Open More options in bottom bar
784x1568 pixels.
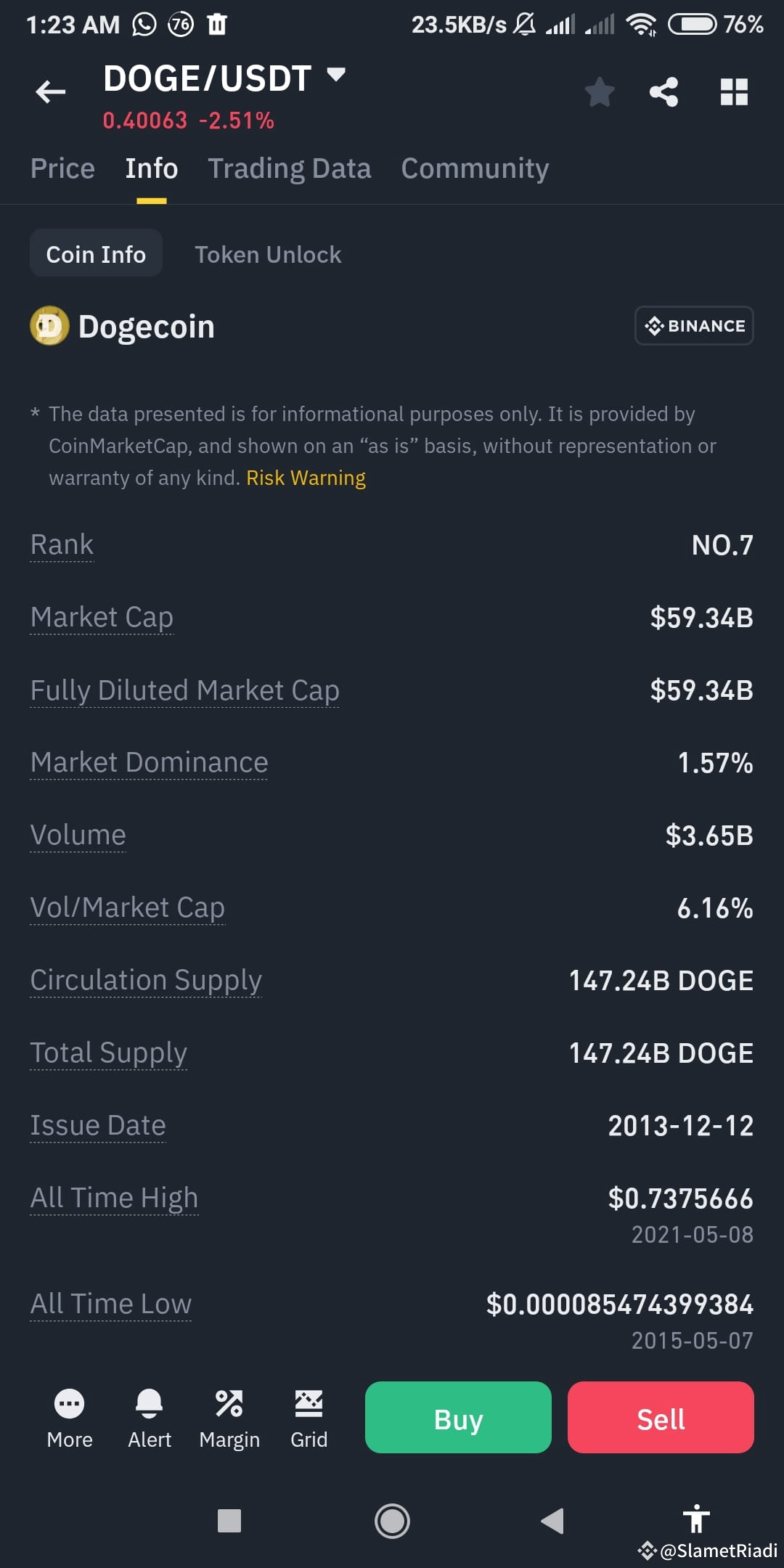click(x=69, y=1417)
